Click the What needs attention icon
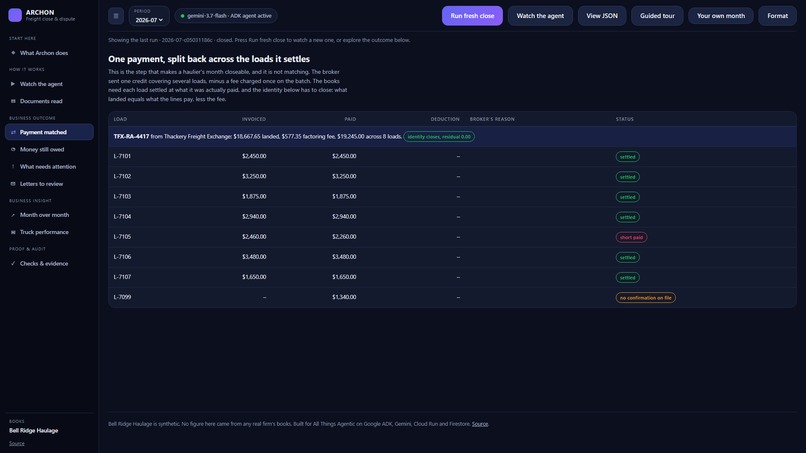Image resolution: width=806 pixels, height=453 pixels. [x=13, y=167]
